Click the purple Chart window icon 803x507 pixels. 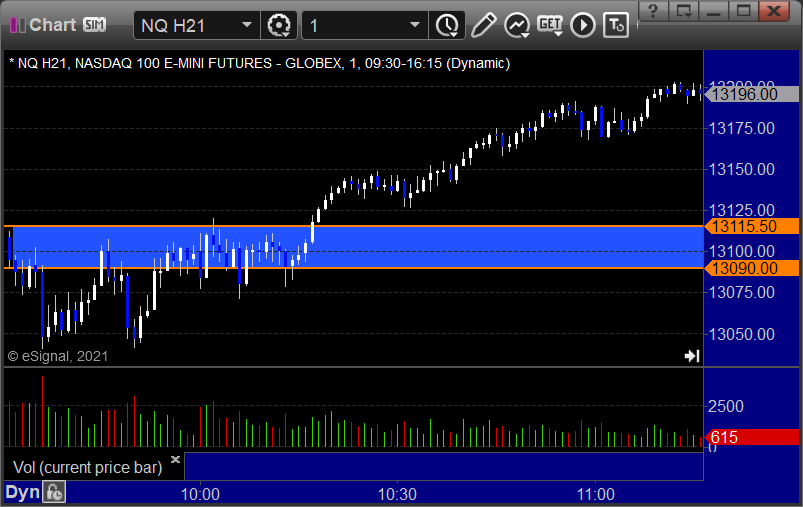point(18,25)
